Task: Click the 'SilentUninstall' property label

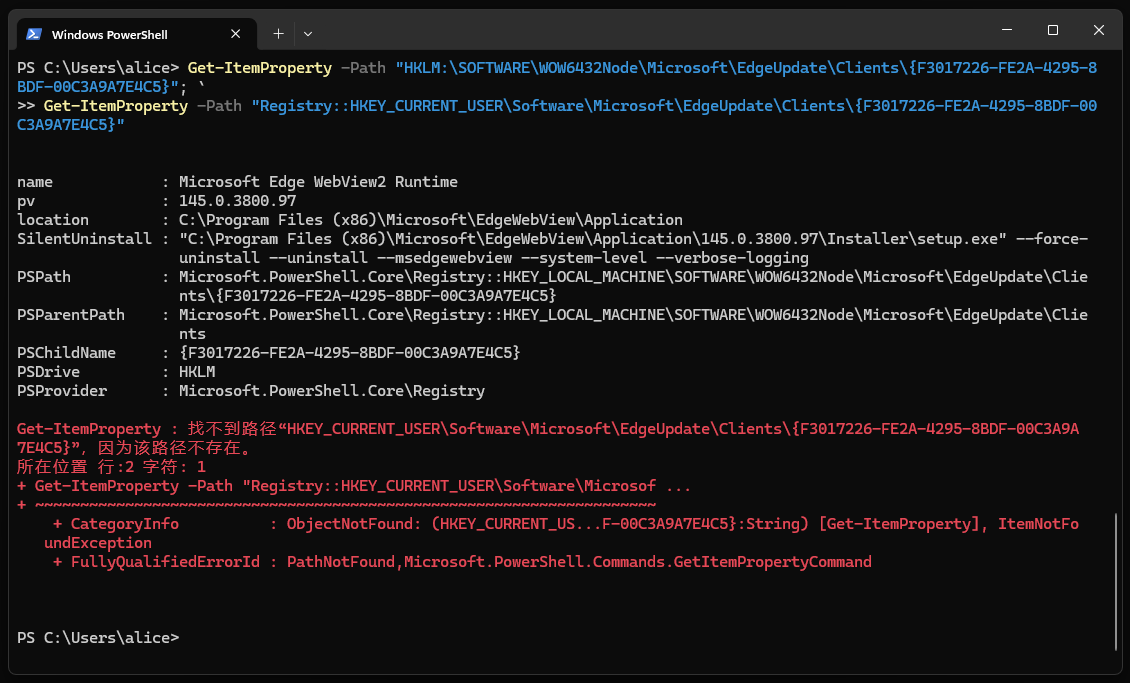Action: pyautogui.click(x=84, y=238)
